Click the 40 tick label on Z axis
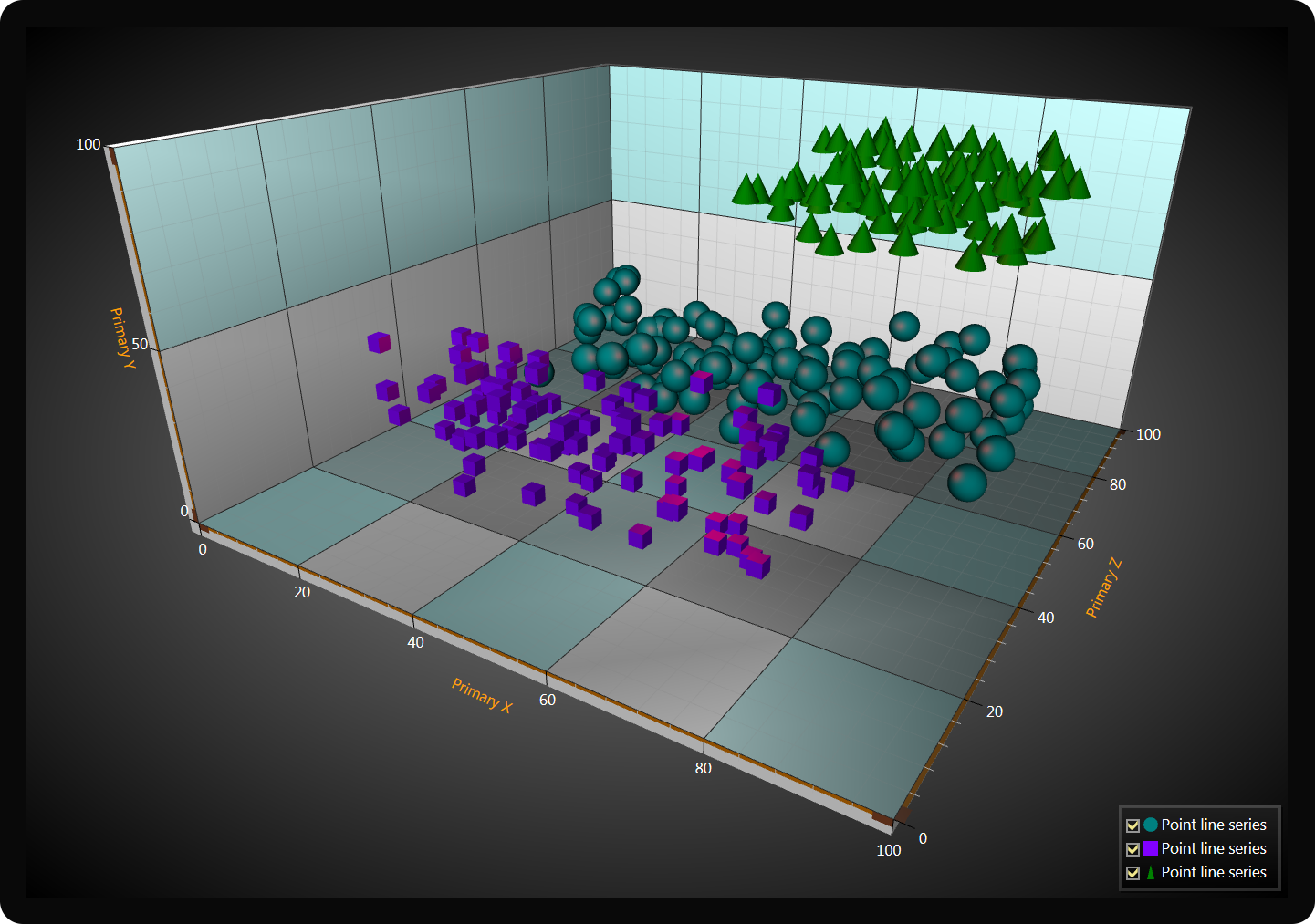The height and width of the screenshot is (924, 1315). [x=1046, y=618]
